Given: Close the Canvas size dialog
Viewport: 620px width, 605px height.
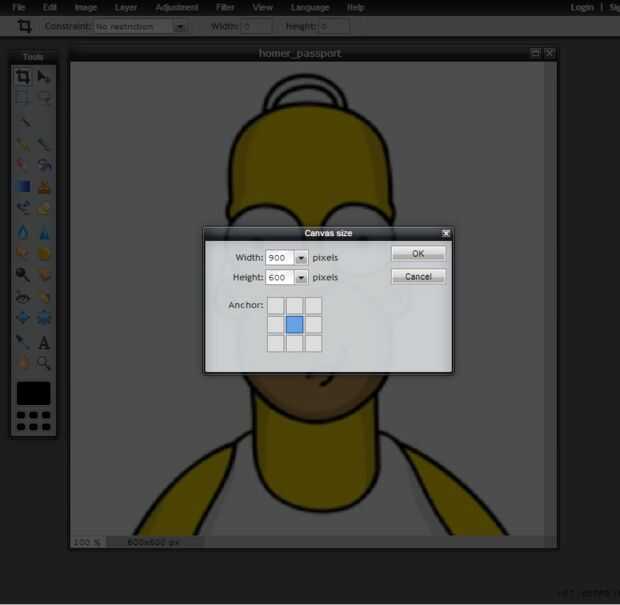Looking at the screenshot, I should (x=446, y=233).
